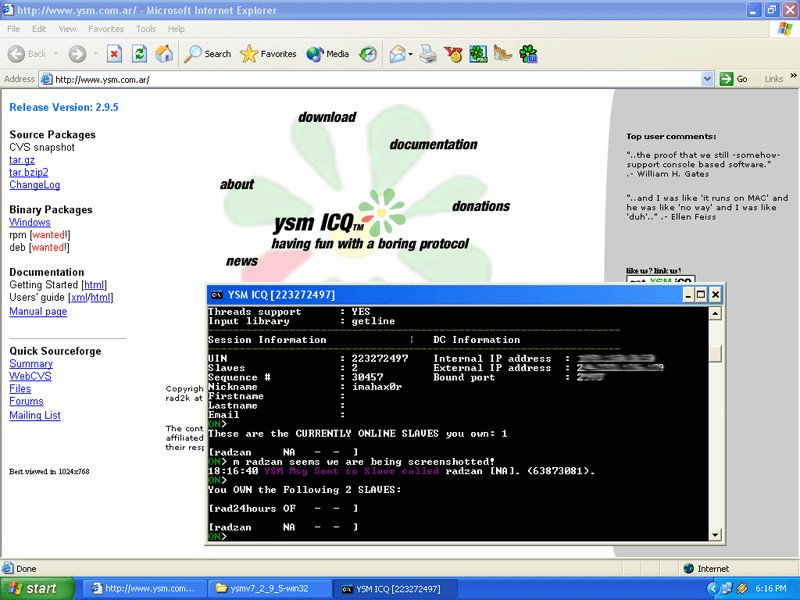The image size is (800, 600).
Task: Click the cat-shaped toolbar icon
Action: (503, 54)
